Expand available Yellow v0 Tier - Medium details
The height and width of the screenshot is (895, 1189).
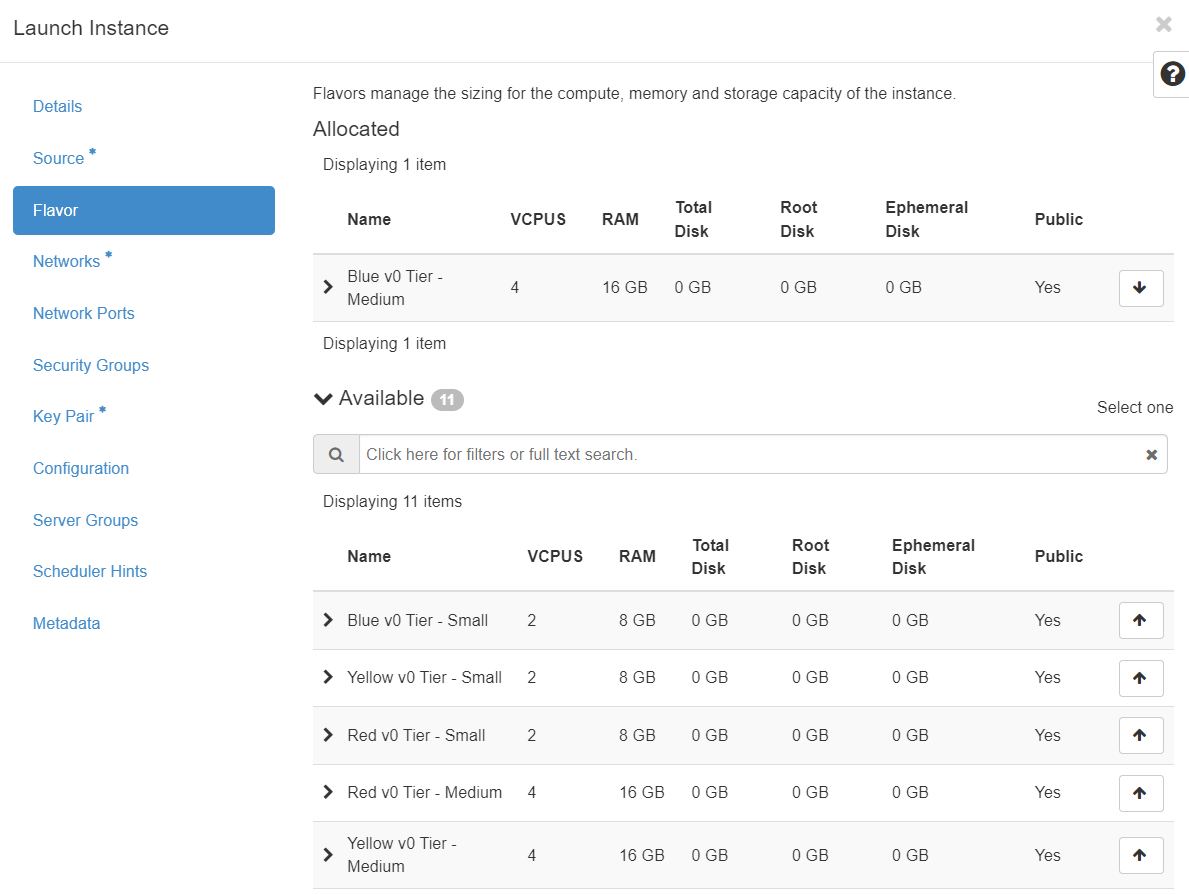tap(328, 855)
